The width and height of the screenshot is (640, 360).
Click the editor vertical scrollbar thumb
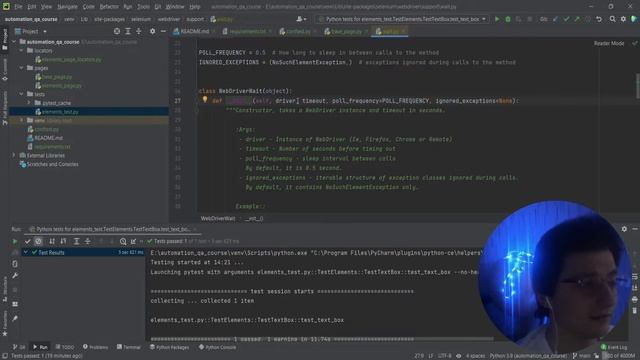[638, 86]
